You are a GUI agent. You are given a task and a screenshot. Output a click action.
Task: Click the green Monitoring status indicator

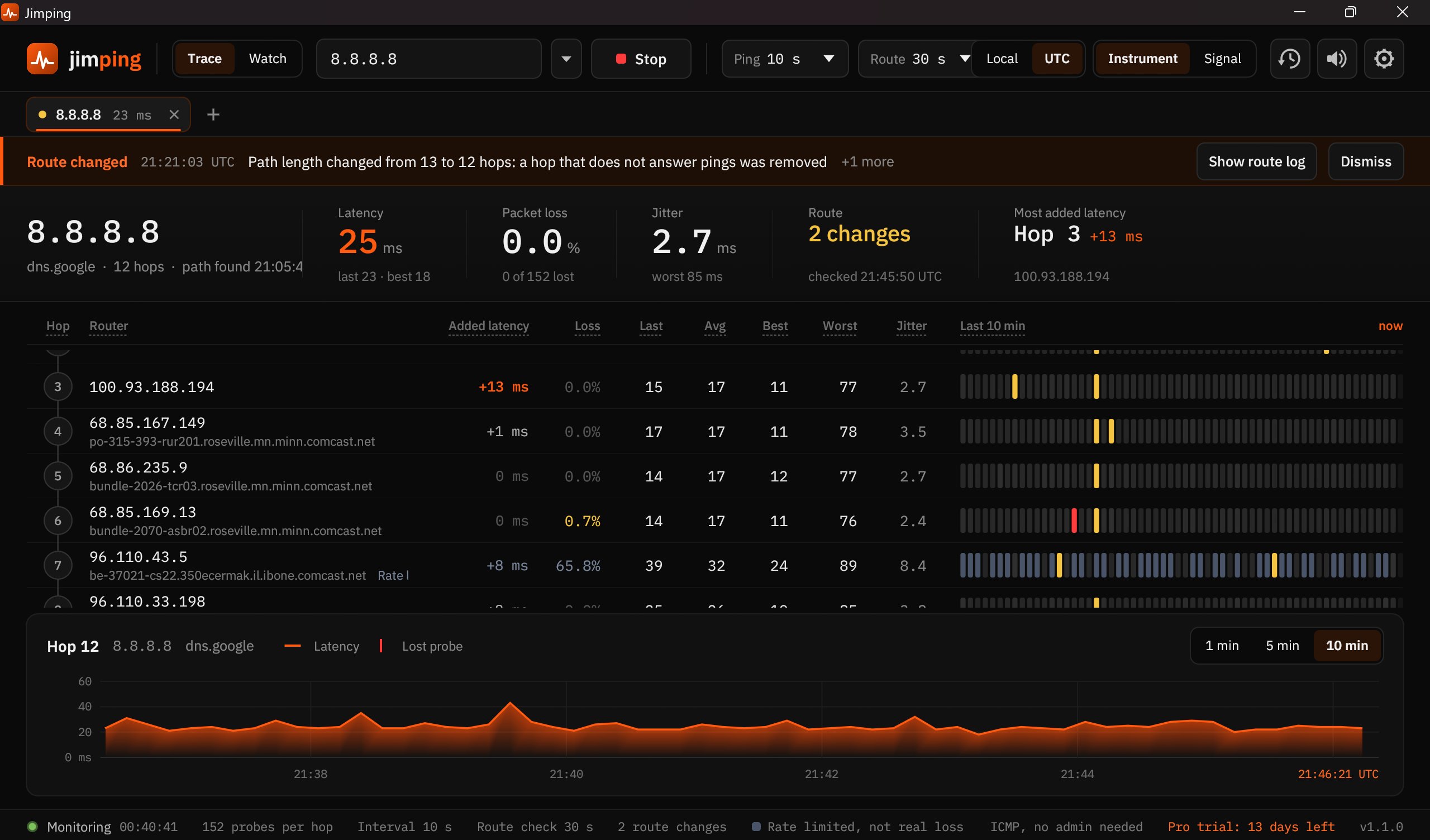coord(32,827)
